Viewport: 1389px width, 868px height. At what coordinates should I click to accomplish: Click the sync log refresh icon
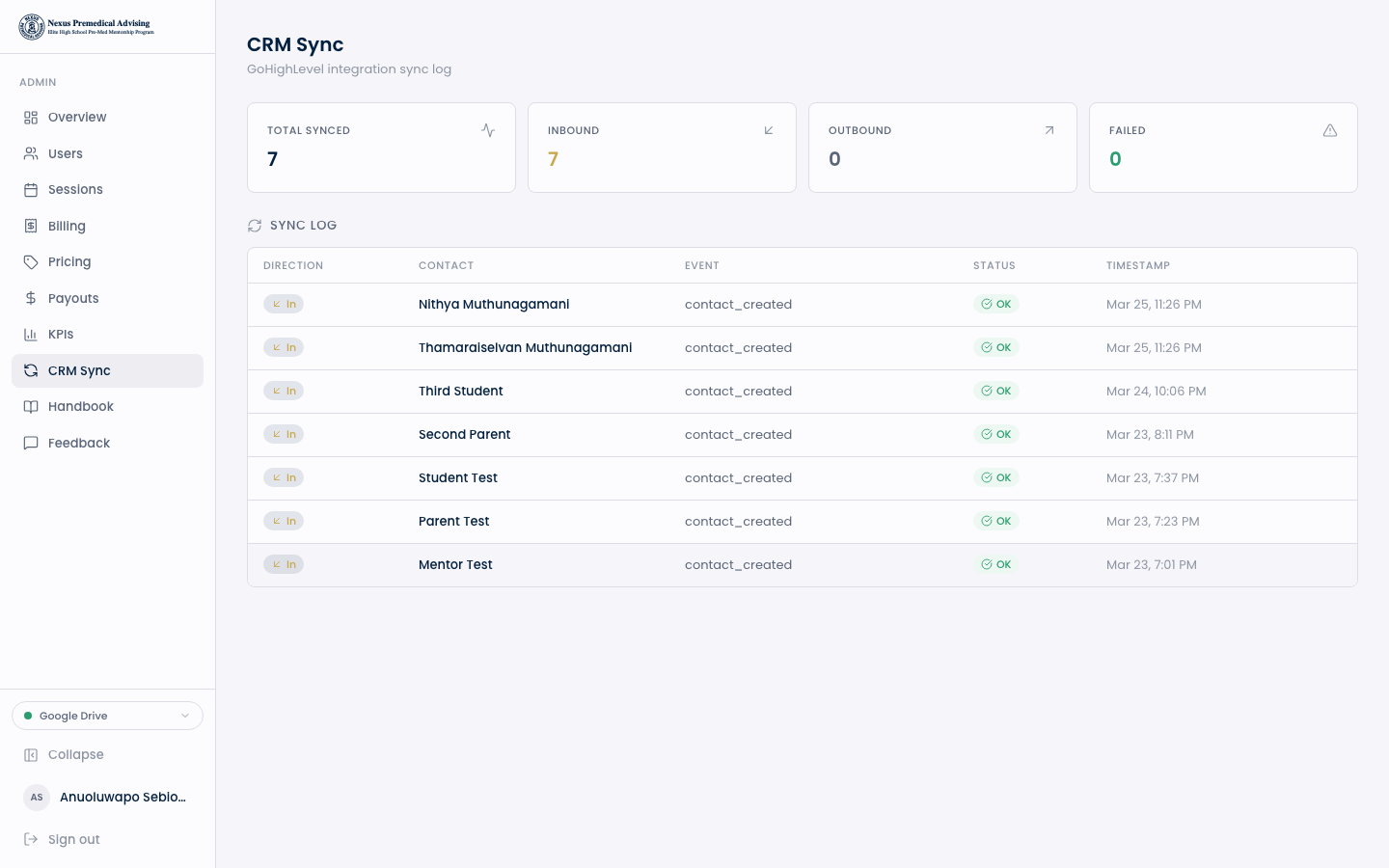[x=255, y=226]
